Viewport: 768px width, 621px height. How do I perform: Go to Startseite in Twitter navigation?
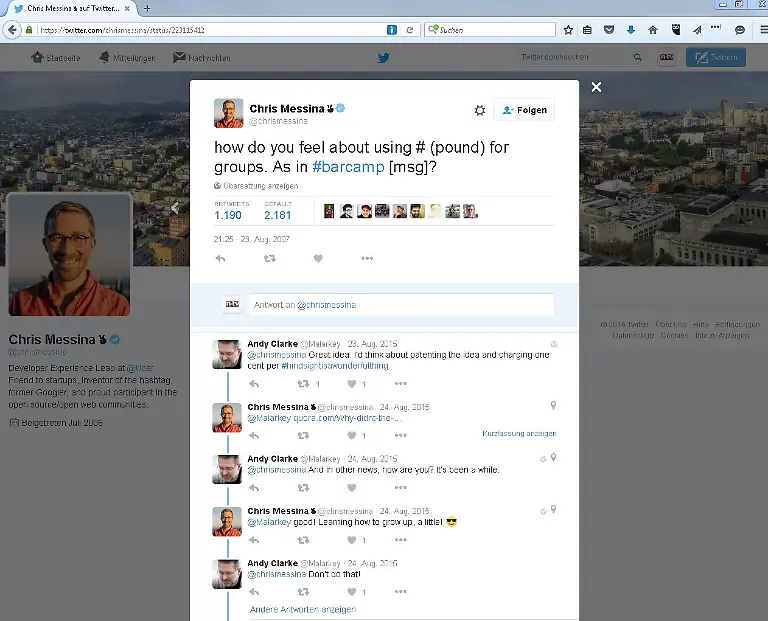(x=55, y=58)
